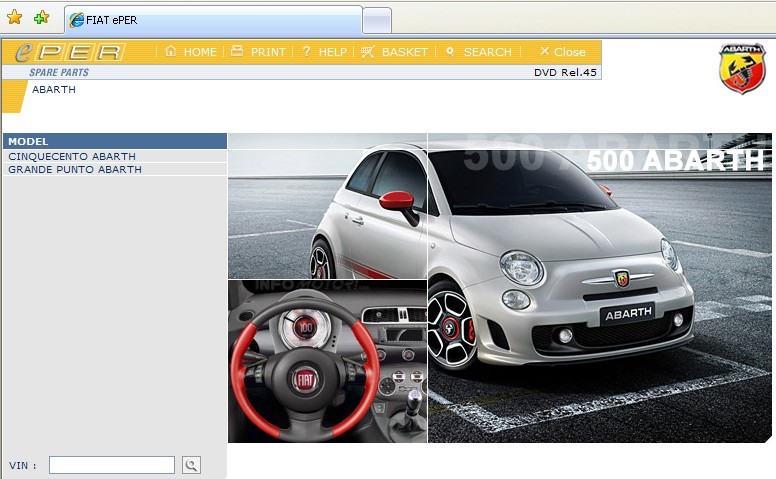The height and width of the screenshot is (479, 776).
Task: Click the VIN search magnifier button
Action: tap(192, 465)
